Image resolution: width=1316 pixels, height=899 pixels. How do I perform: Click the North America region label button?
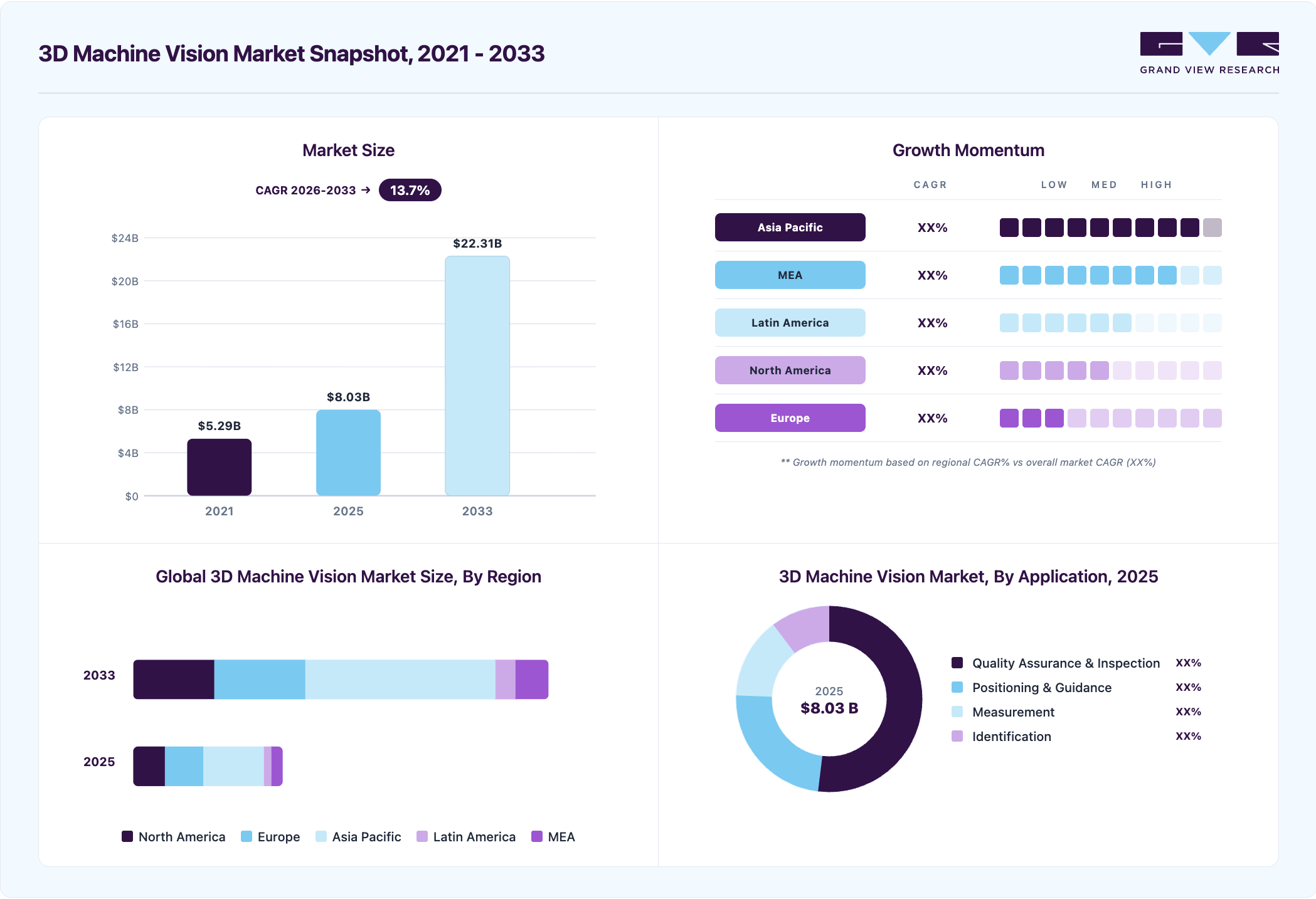coord(790,371)
